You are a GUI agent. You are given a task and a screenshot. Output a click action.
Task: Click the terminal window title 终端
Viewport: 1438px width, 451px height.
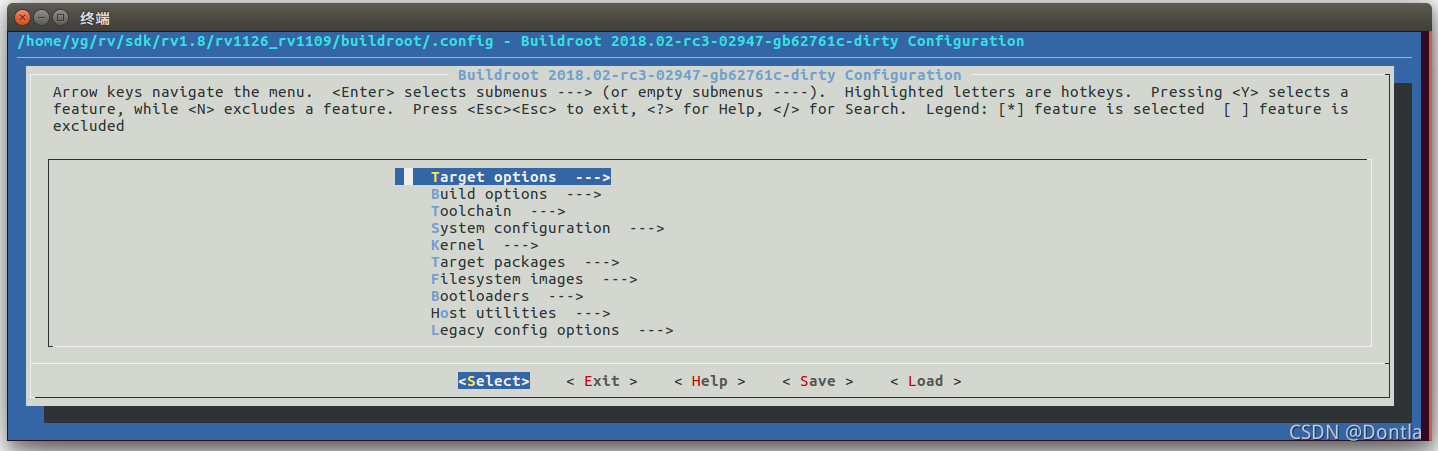tap(94, 17)
